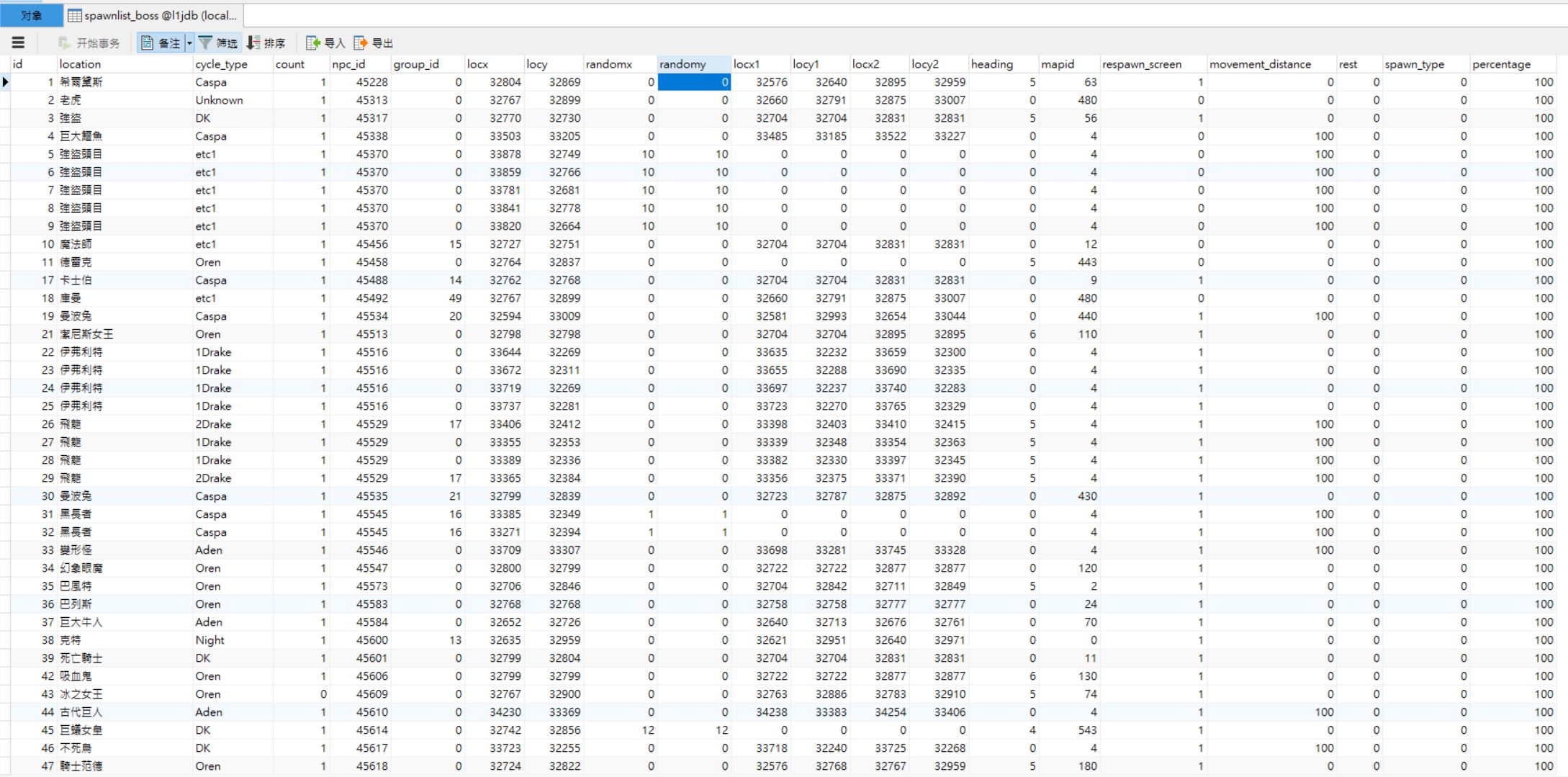Image resolution: width=1568 pixels, height=777 pixels.
Task: Select the locx cell 34230
Action: [494, 712]
